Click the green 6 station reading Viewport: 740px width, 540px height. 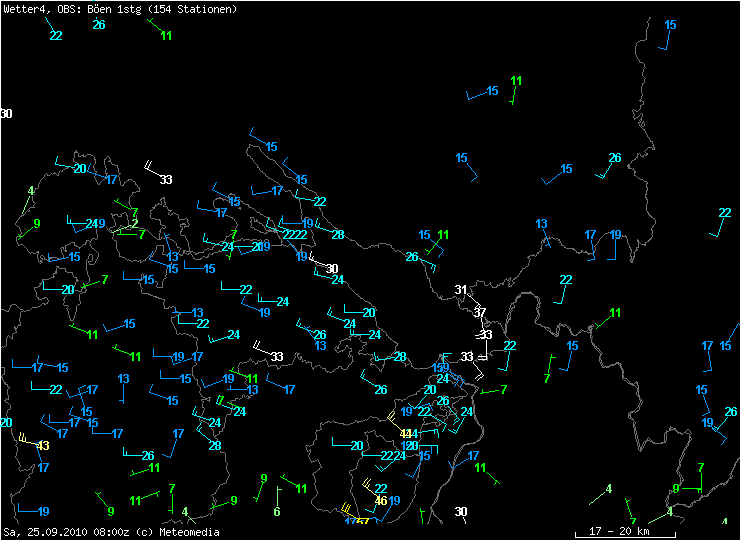tap(277, 512)
